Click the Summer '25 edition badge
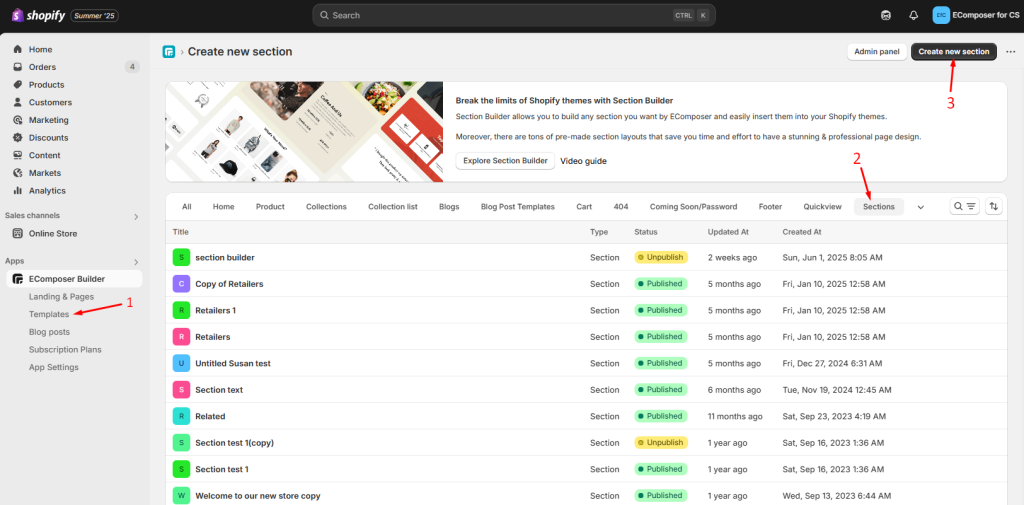 94,15
